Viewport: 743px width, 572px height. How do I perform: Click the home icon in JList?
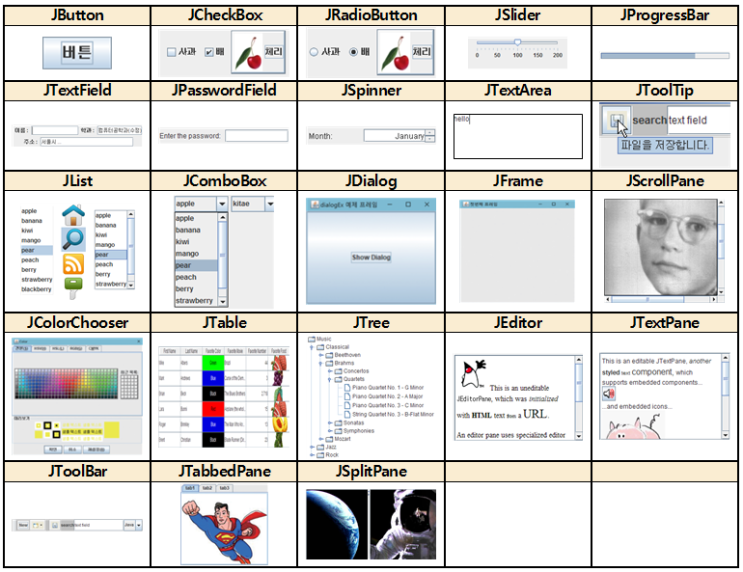[x=73, y=215]
